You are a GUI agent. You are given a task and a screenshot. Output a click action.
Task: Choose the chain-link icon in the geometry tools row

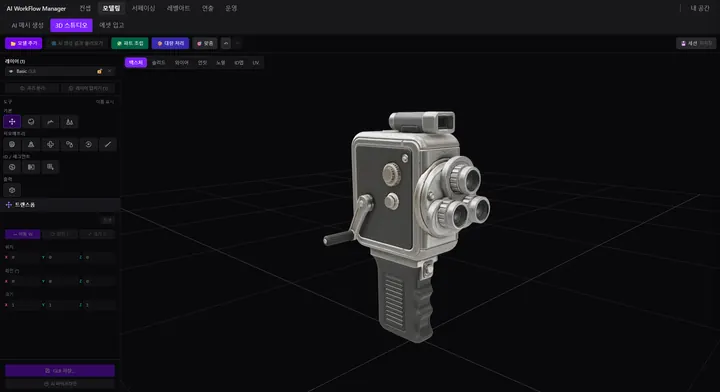pyautogui.click(x=69, y=144)
